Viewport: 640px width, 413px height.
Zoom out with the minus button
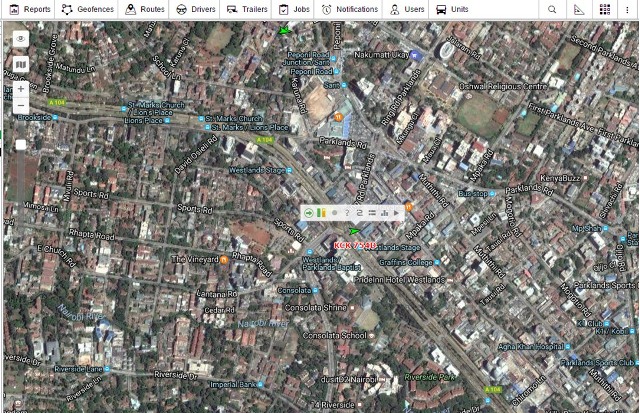tap(21, 105)
